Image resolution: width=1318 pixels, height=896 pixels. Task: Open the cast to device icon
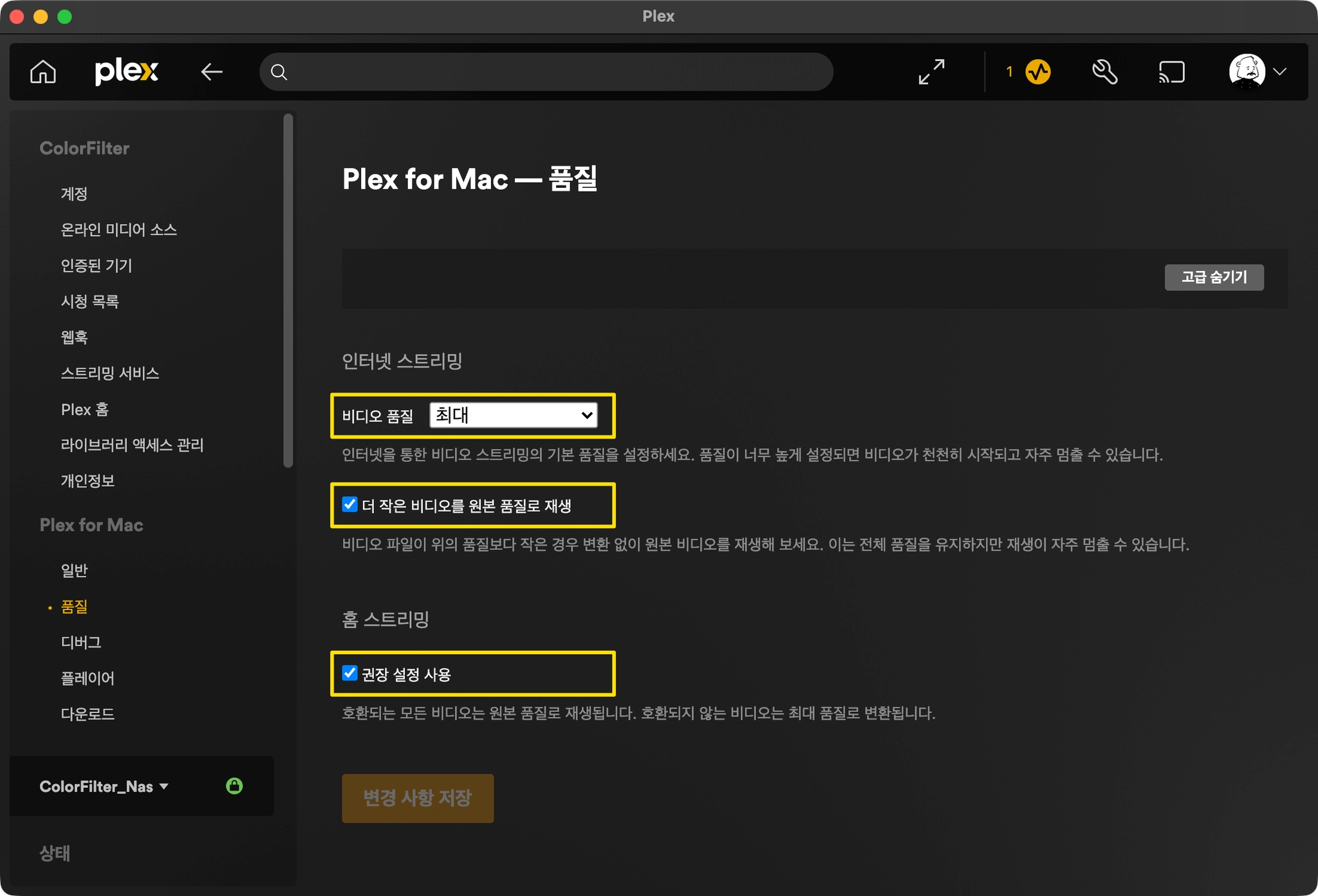pyautogui.click(x=1171, y=72)
